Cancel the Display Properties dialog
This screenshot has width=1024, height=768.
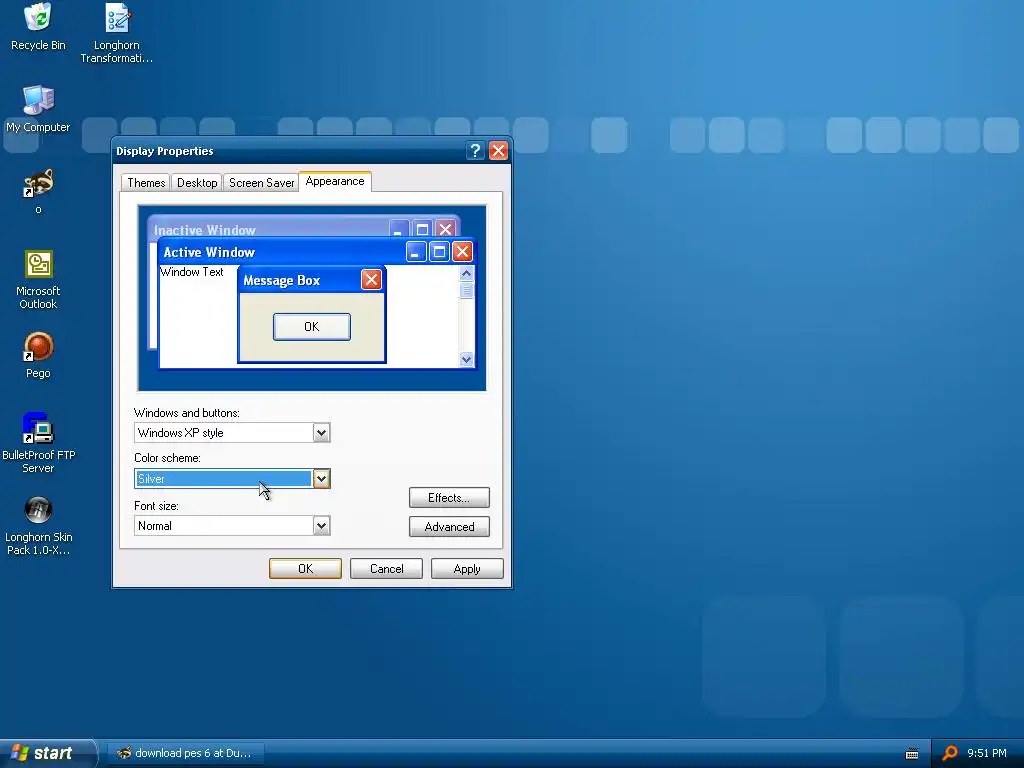386,569
